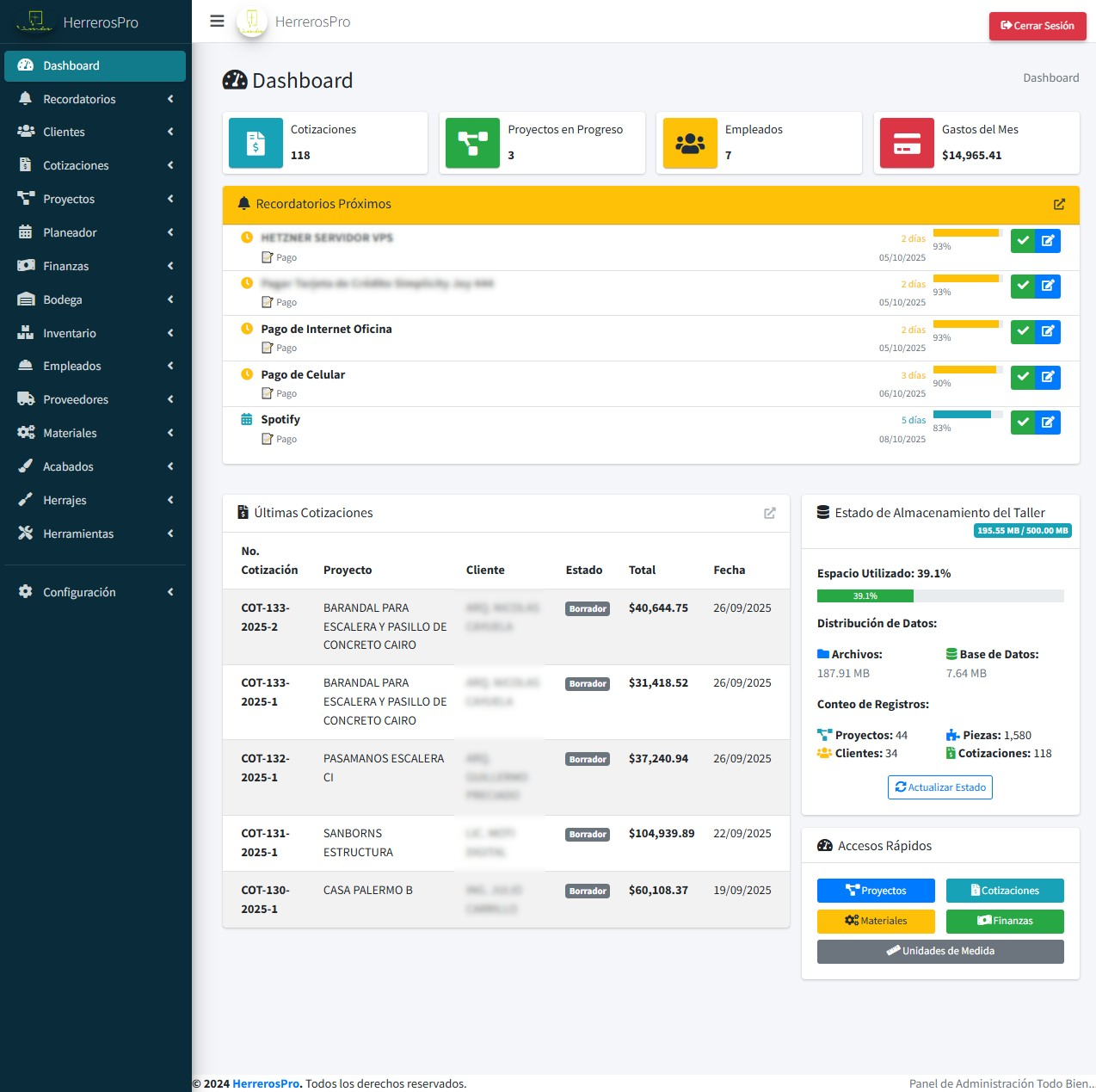The image size is (1096, 1092).
Task: Open Unidades de Medida from quick access
Action: point(939,951)
